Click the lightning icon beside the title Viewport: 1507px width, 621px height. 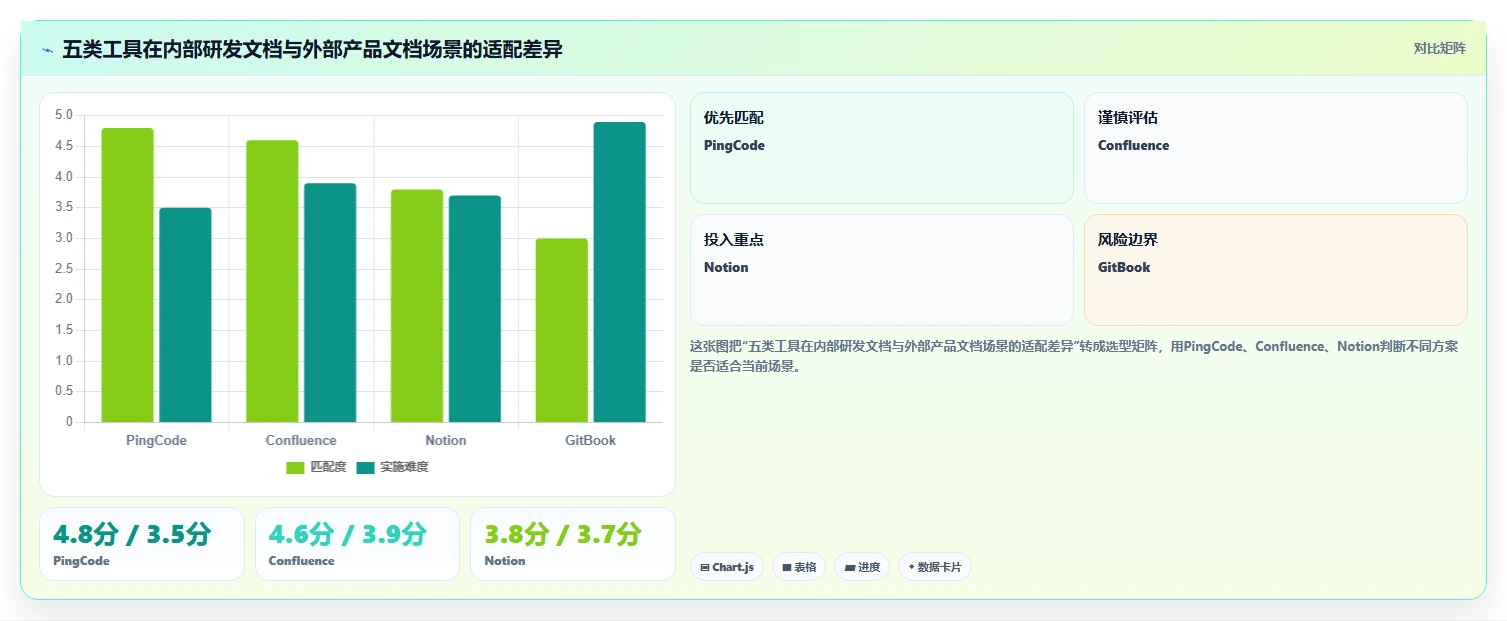47,50
